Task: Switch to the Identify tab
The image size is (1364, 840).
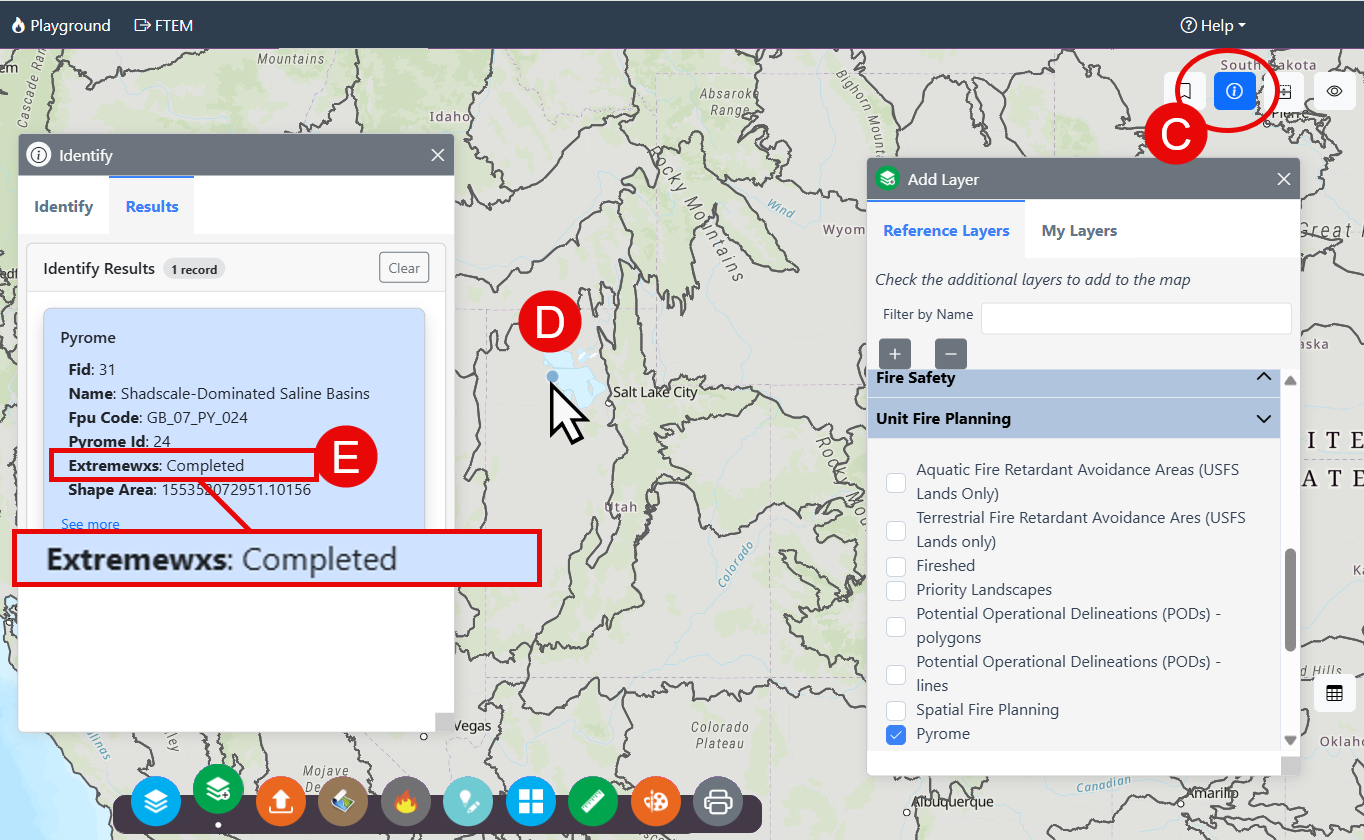Action: (64, 207)
